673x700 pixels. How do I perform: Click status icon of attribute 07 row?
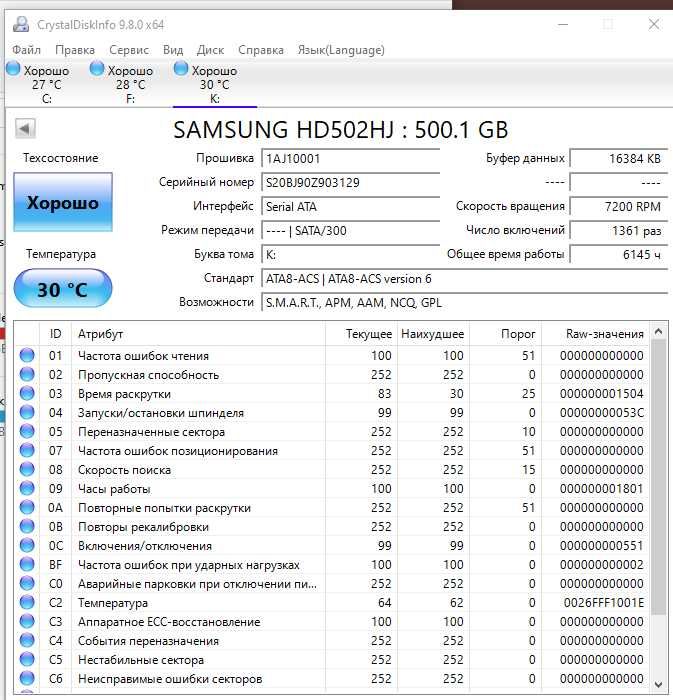point(27,450)
